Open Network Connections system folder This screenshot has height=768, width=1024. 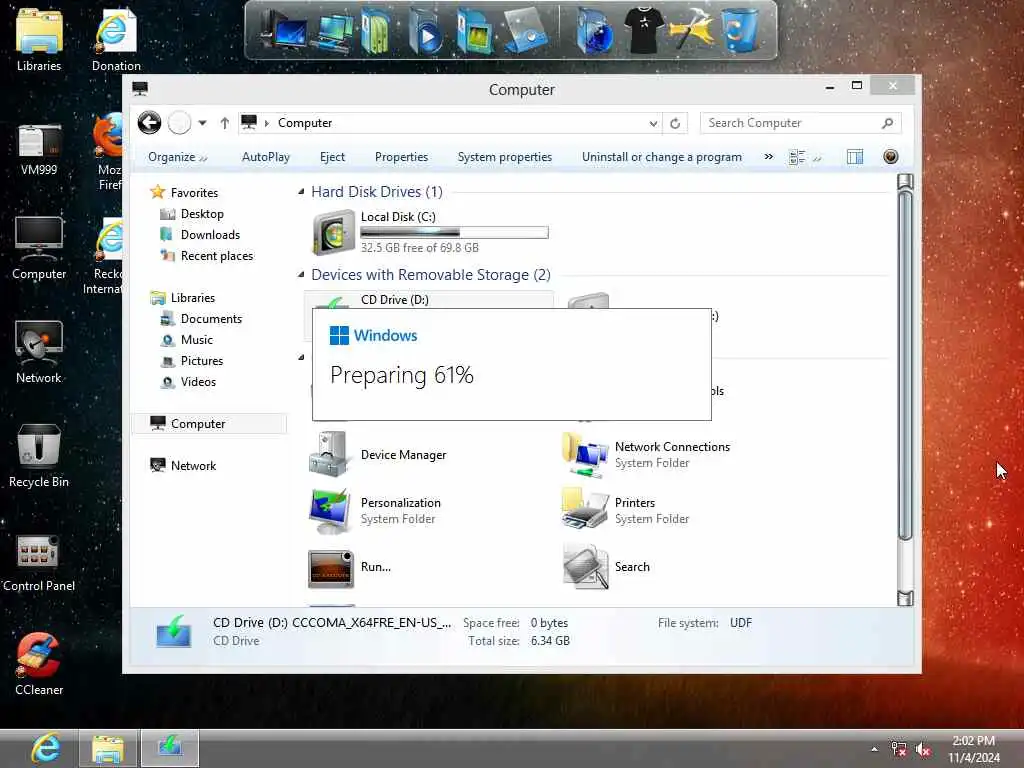(647, 455)
